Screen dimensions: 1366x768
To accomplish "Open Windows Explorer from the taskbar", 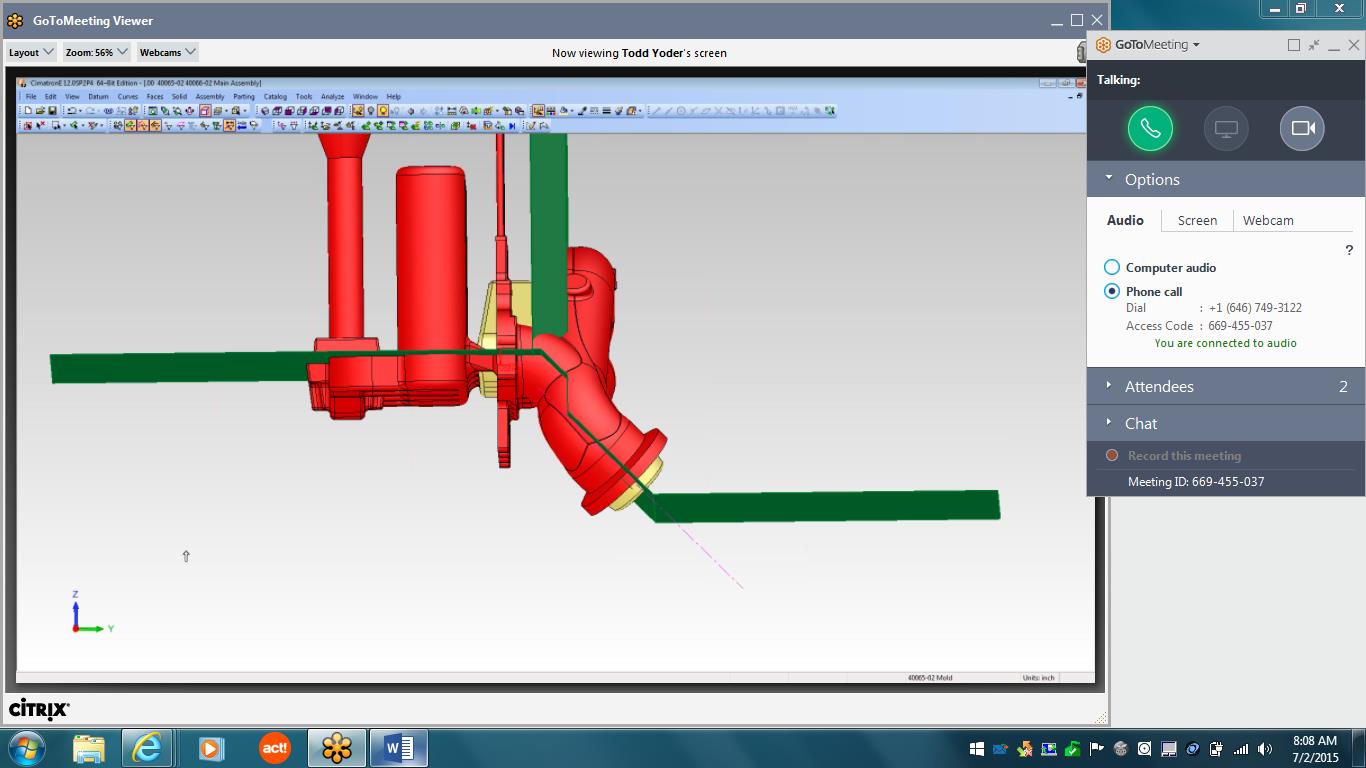I will click(x=89, y=748).
